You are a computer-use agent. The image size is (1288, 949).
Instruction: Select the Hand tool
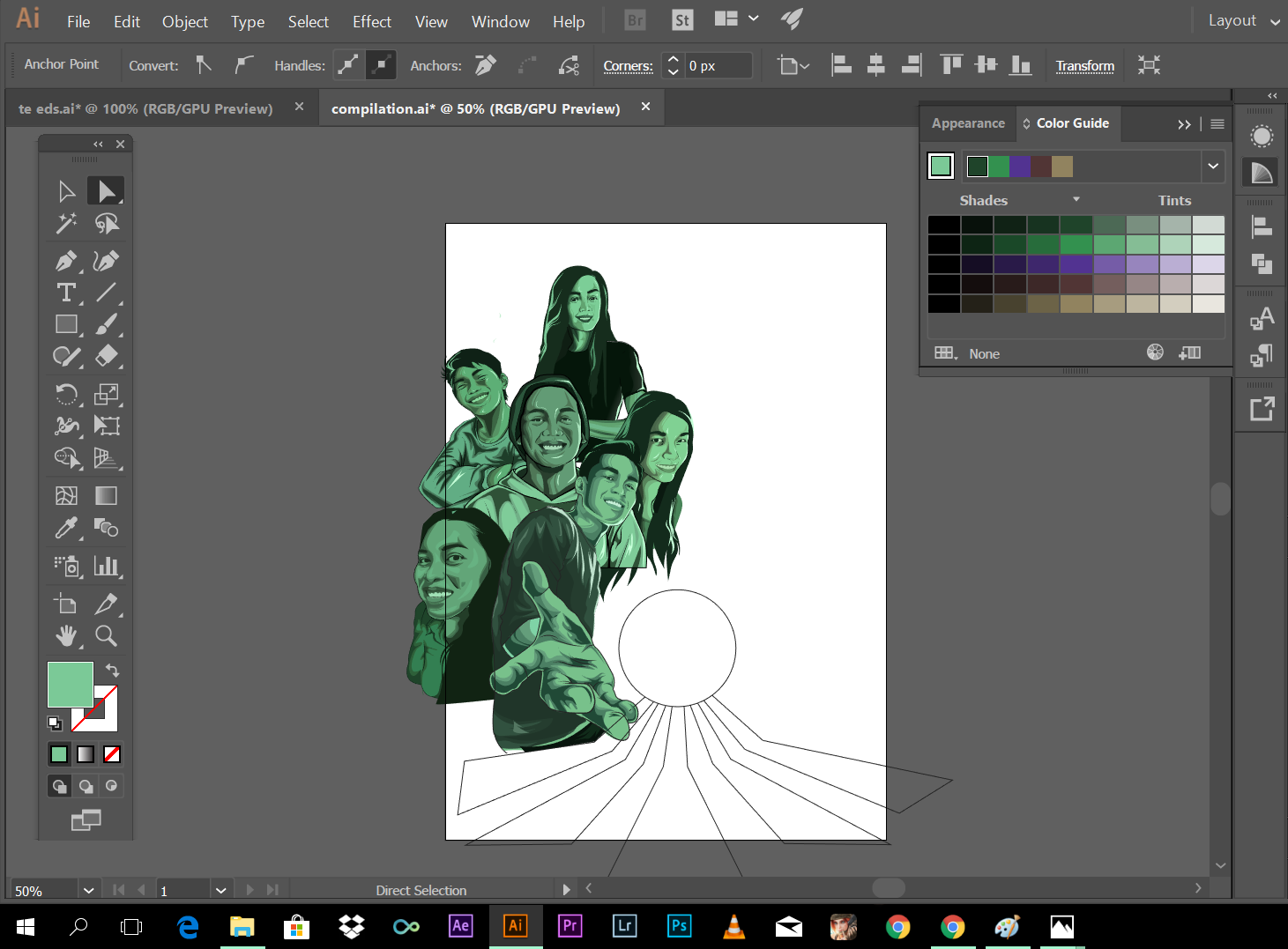[66, 636]
